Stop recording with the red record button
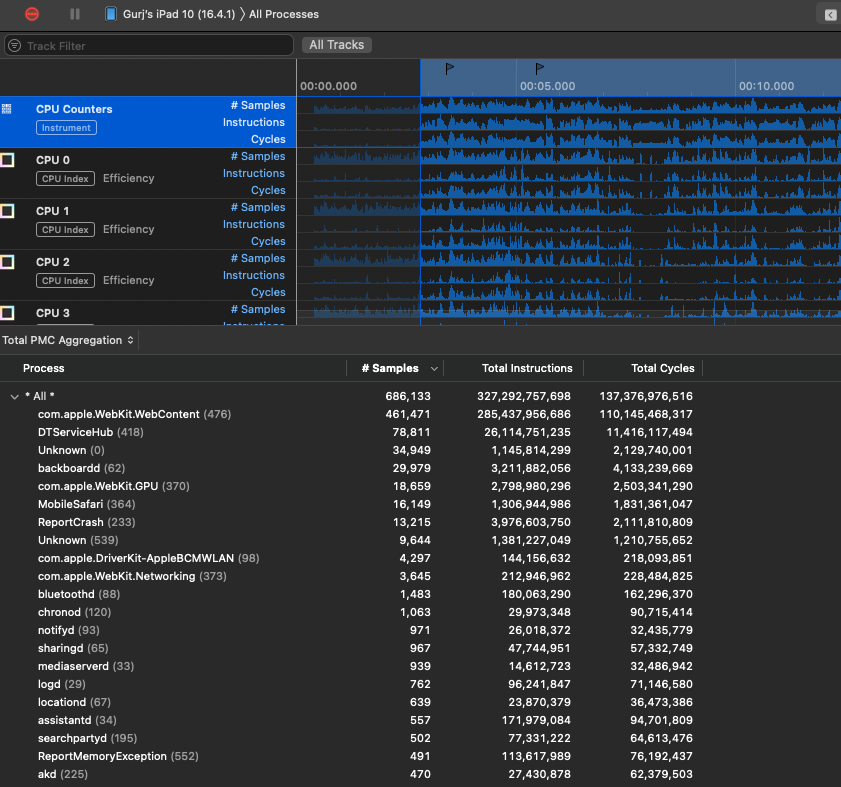The width and height of the screenshot is (841, 787). pyautogui.click(x=33, y=14)
